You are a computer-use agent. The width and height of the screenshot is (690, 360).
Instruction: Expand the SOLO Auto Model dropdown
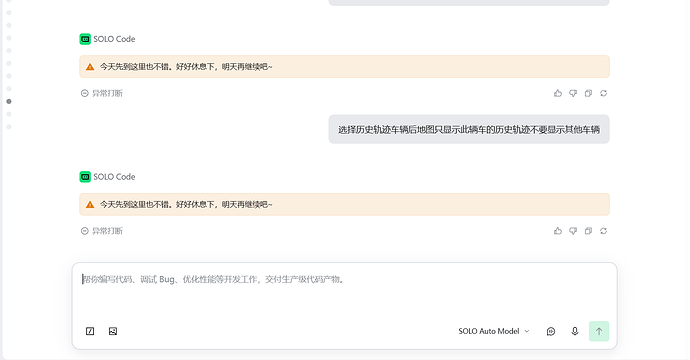point(494,331)
